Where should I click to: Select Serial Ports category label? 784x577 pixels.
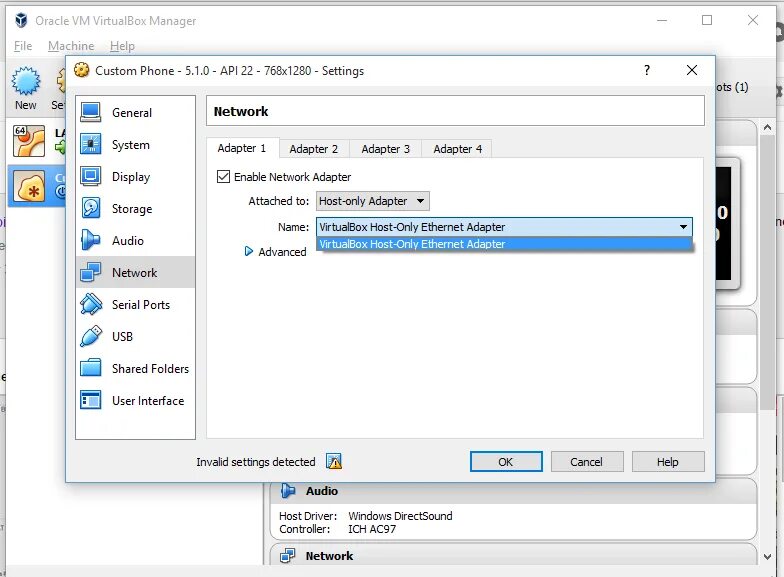(141, 305)
